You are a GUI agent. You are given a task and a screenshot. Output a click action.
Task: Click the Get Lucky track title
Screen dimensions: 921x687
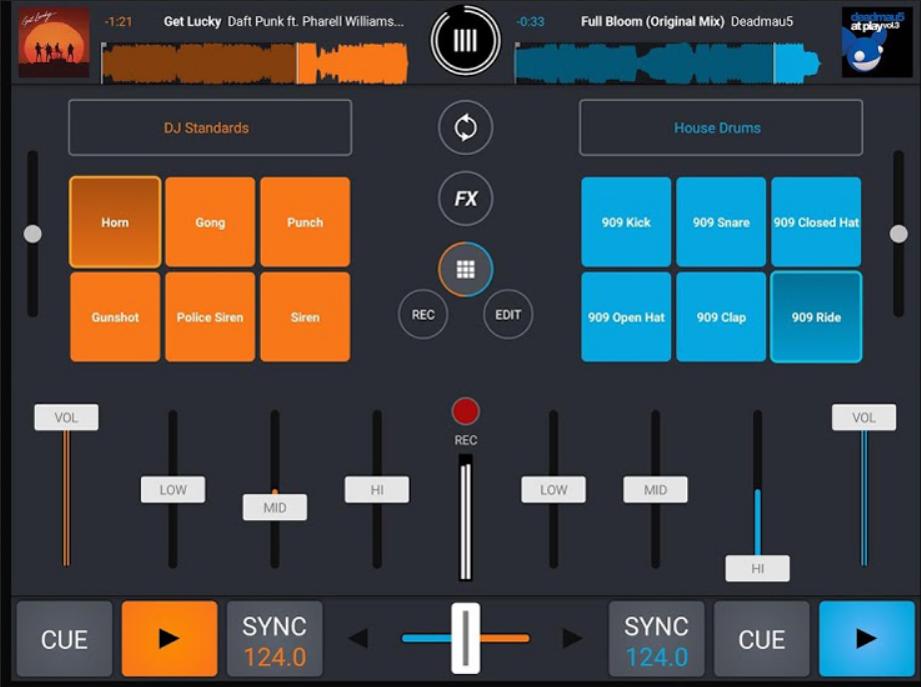coord(192,22)
